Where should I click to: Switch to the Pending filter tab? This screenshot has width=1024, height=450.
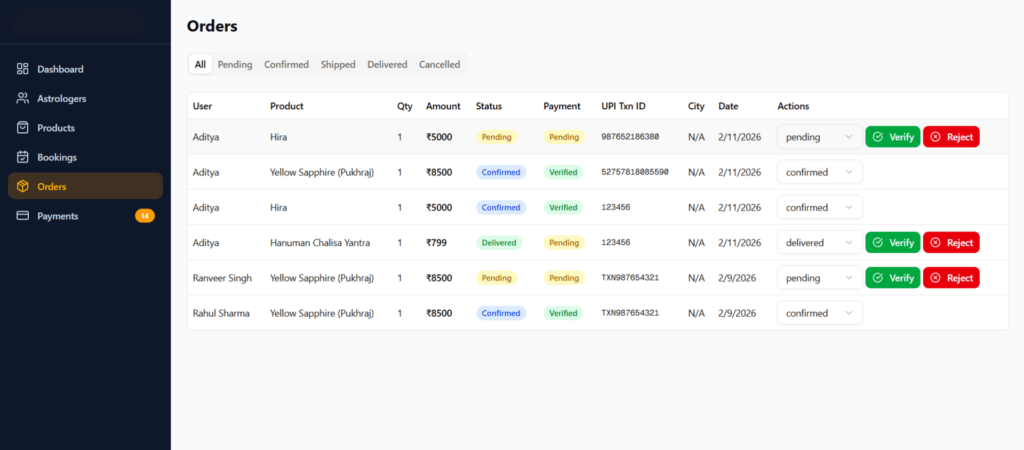[x=235, y=64]
